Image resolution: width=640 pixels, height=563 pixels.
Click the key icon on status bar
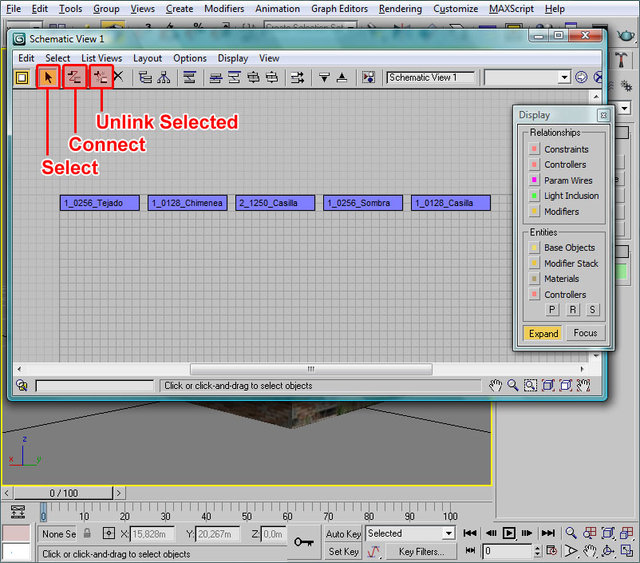click(x=304, y=541)
